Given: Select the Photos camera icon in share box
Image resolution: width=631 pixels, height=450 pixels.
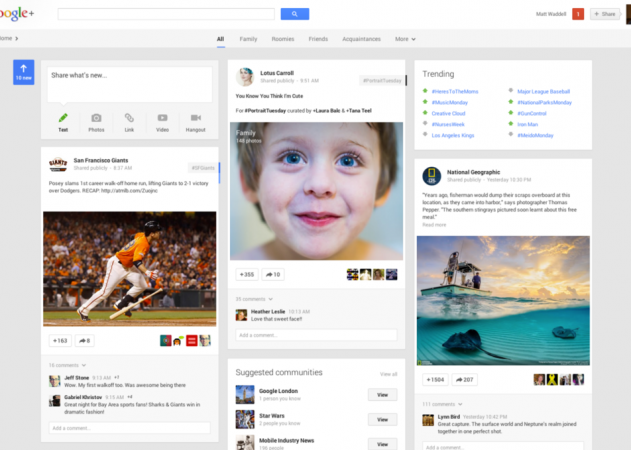Looking at the screenshot, I should [96, 121].
